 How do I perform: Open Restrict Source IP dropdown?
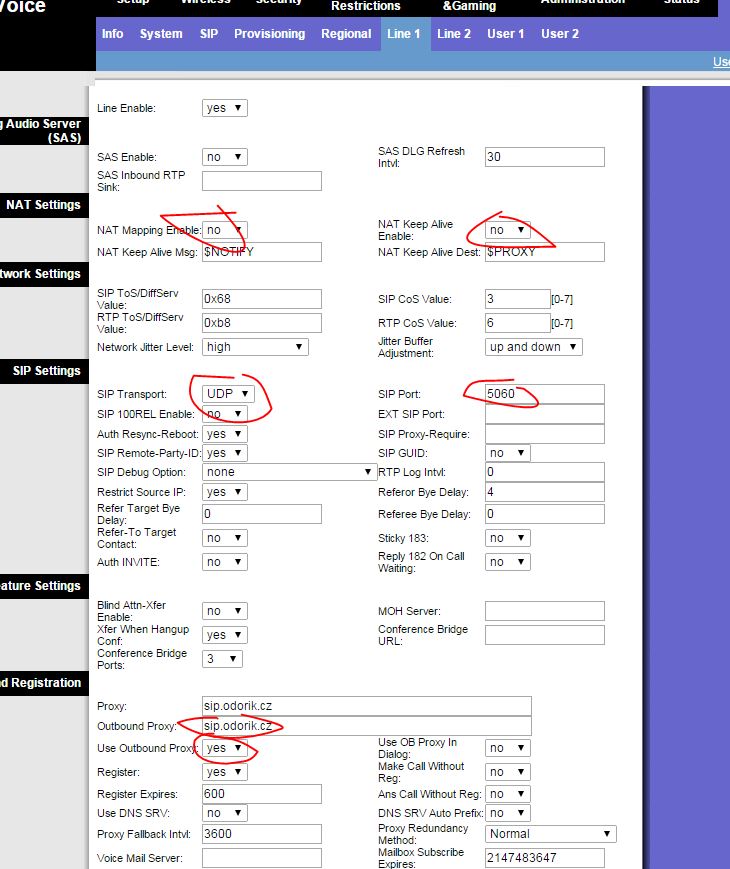coord(224,492)
